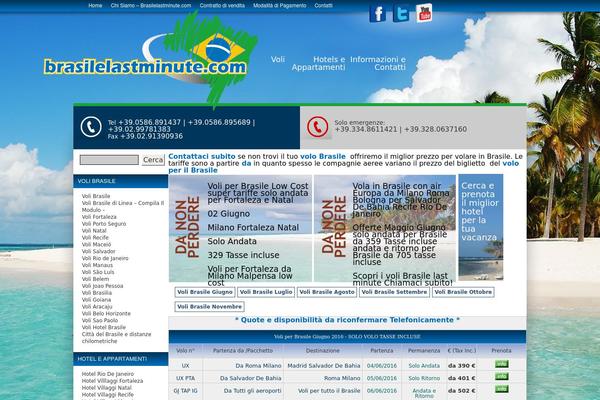Click VOLI BRASILE sidebar section header
The width and height of the screenshot is (600, 400).
(x=121, y=181)
